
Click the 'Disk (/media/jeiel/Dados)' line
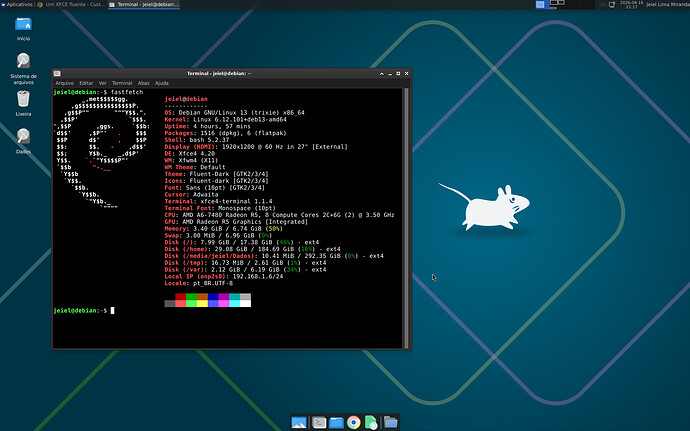click(x=274, y=256)
